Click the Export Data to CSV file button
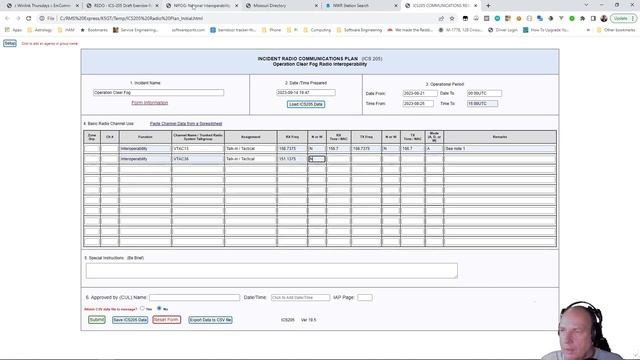640x360 pixels. tap(210, 320)
